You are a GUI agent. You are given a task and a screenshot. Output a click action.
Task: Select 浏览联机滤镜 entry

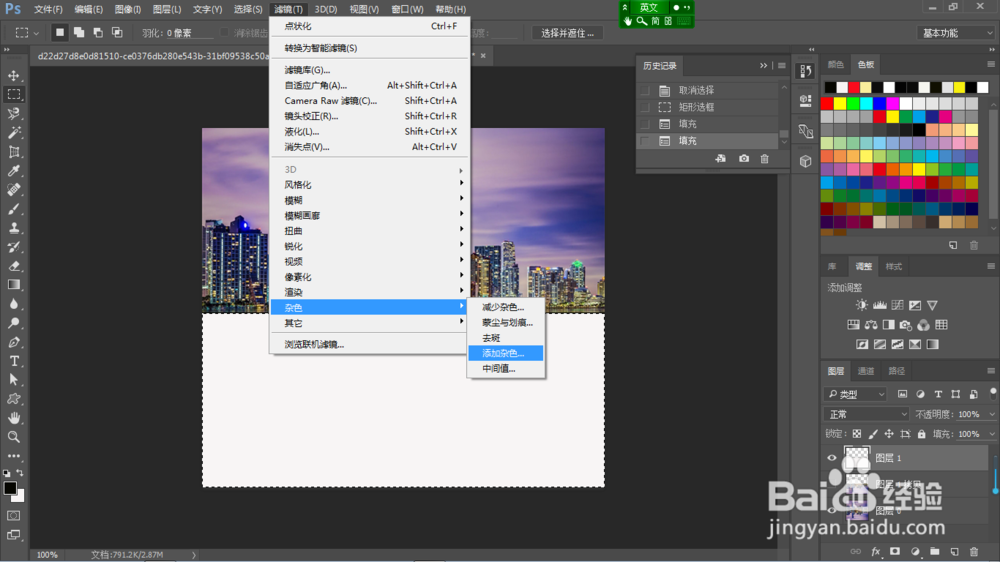[369, 344]
